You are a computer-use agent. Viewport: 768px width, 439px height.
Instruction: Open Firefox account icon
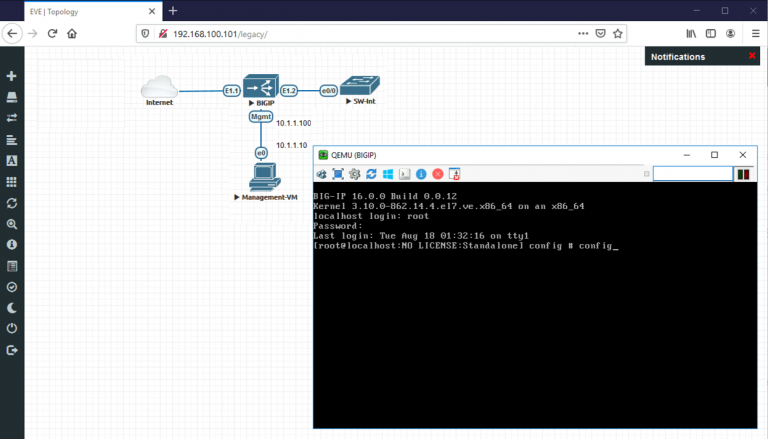(x=730, y=33)
